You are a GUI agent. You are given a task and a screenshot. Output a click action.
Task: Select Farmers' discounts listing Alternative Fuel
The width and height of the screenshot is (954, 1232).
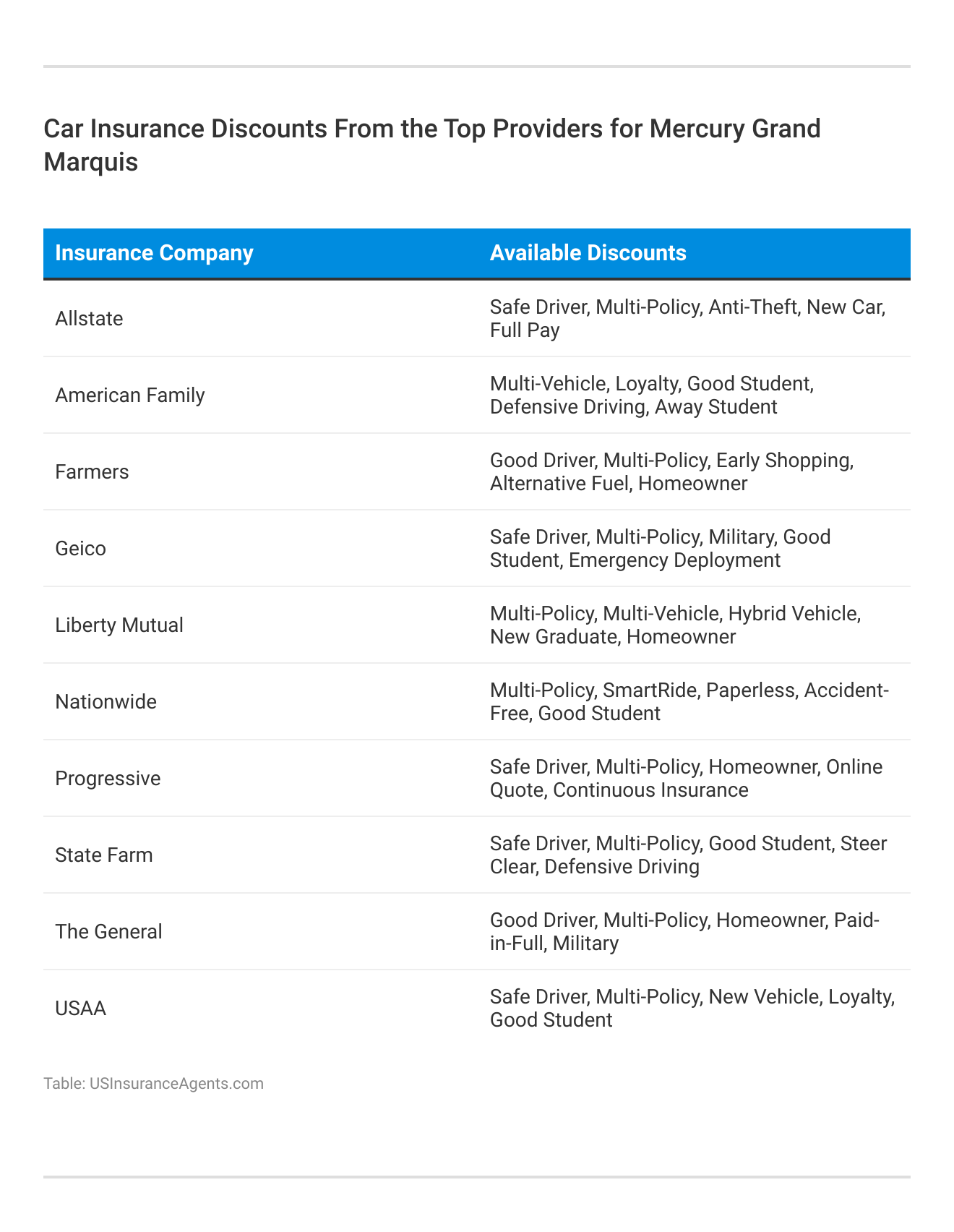(671, 472)
